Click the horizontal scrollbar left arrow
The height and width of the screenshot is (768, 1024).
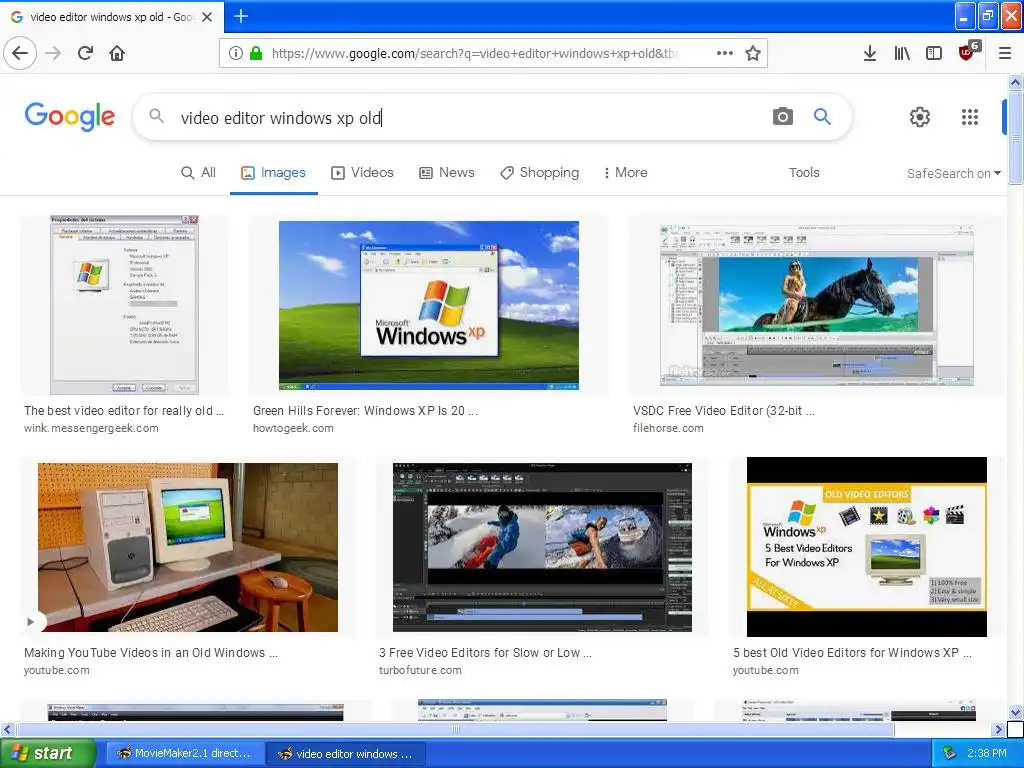pyautogui.click(x=7, y=729)
